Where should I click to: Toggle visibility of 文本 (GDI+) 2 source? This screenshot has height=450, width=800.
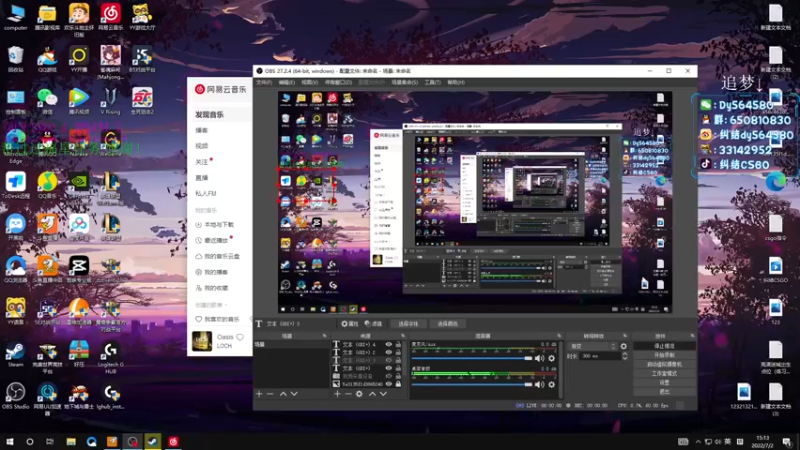coord(389,352)
